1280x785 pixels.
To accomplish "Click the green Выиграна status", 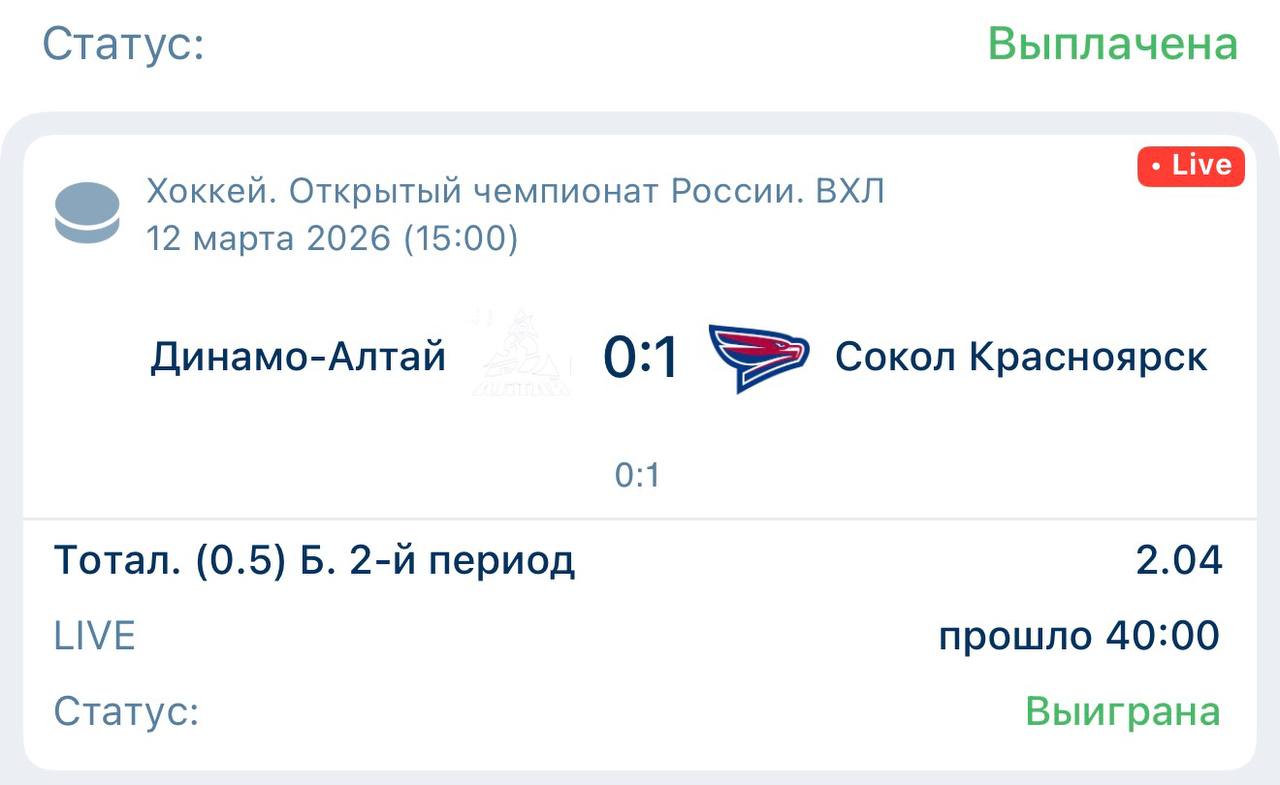I will pos(1122,712).
